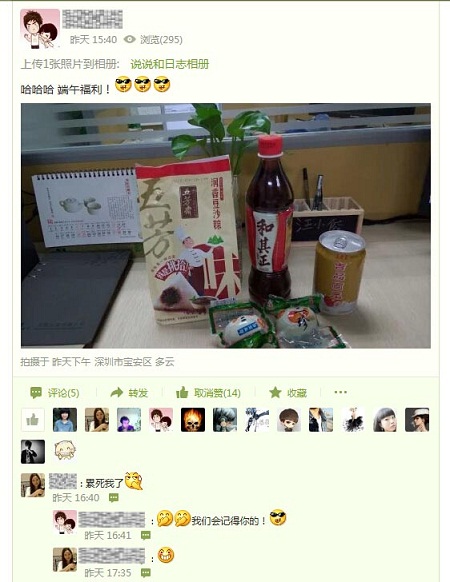The image size is (450, 582).
Task: Click the liker avatar with the white hat
Action: tap(417, 420)
